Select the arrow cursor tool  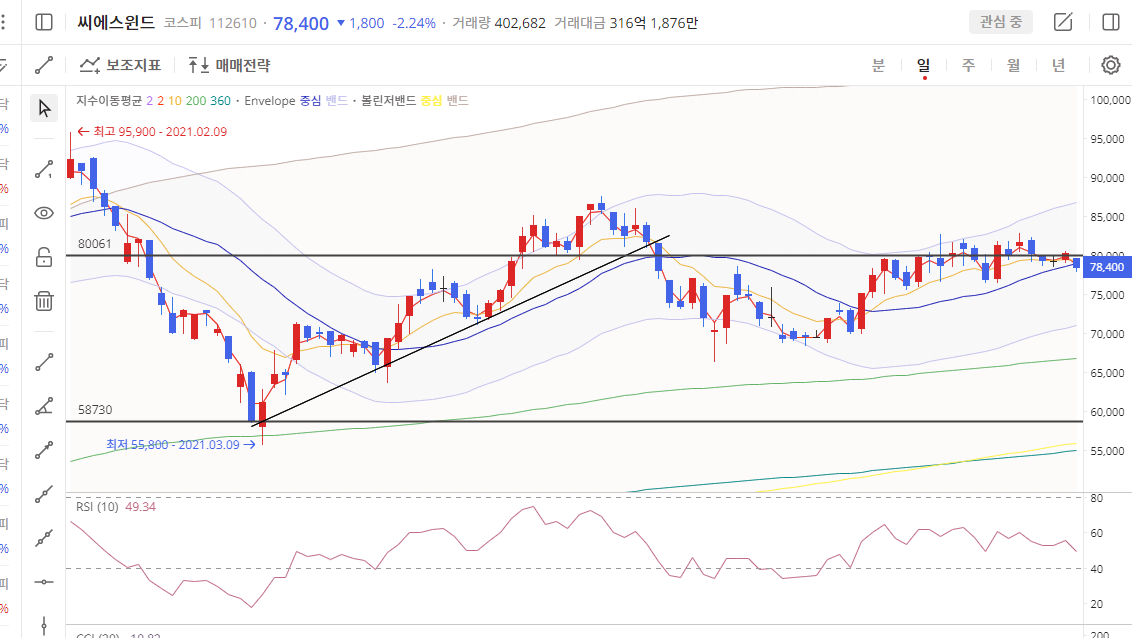point(44,108)
